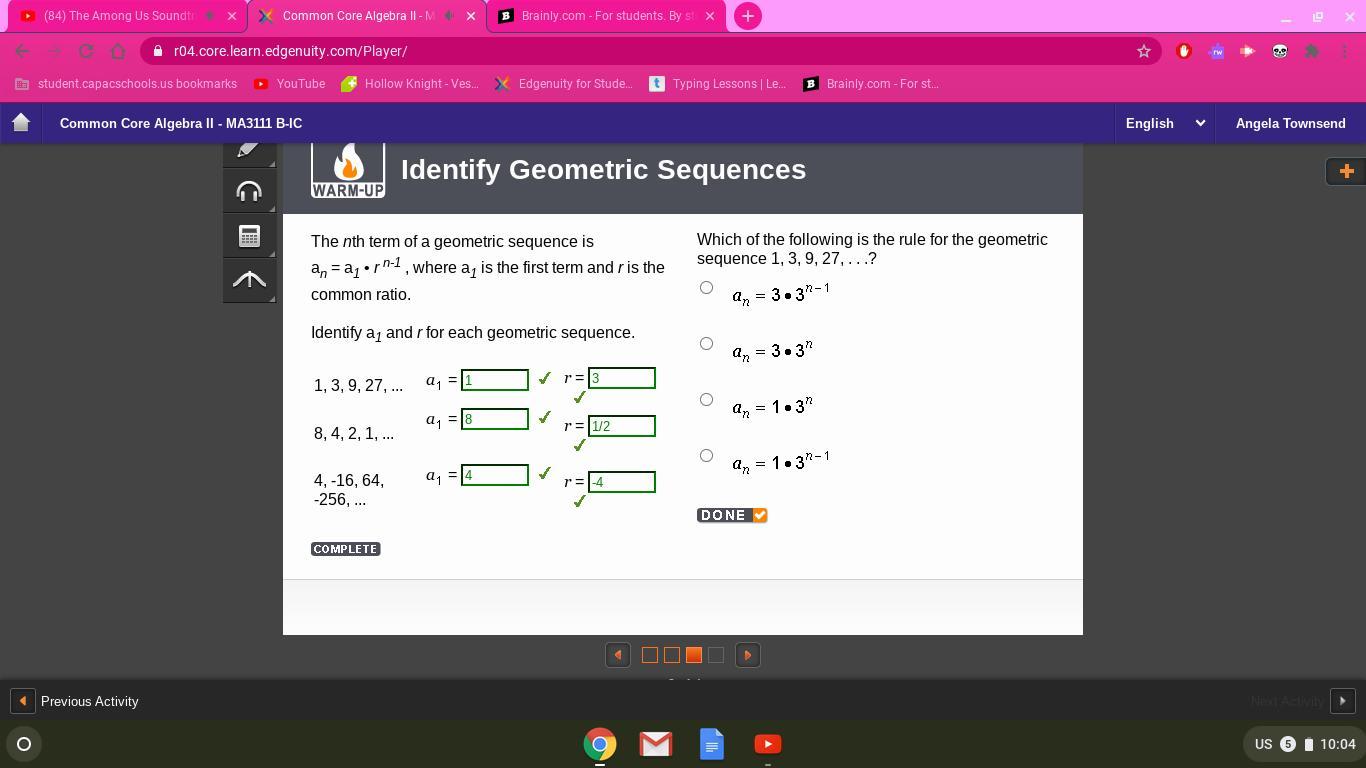Image resolution: width=1366 pixels, height=768 pixels.
Task: Click the site lock icon in address bar
Action: coord(158,51)
